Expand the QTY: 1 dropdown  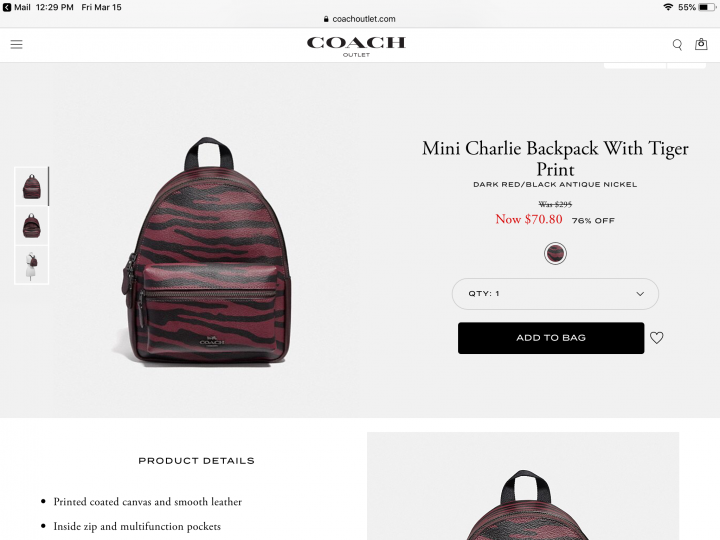tap(555, 294)
